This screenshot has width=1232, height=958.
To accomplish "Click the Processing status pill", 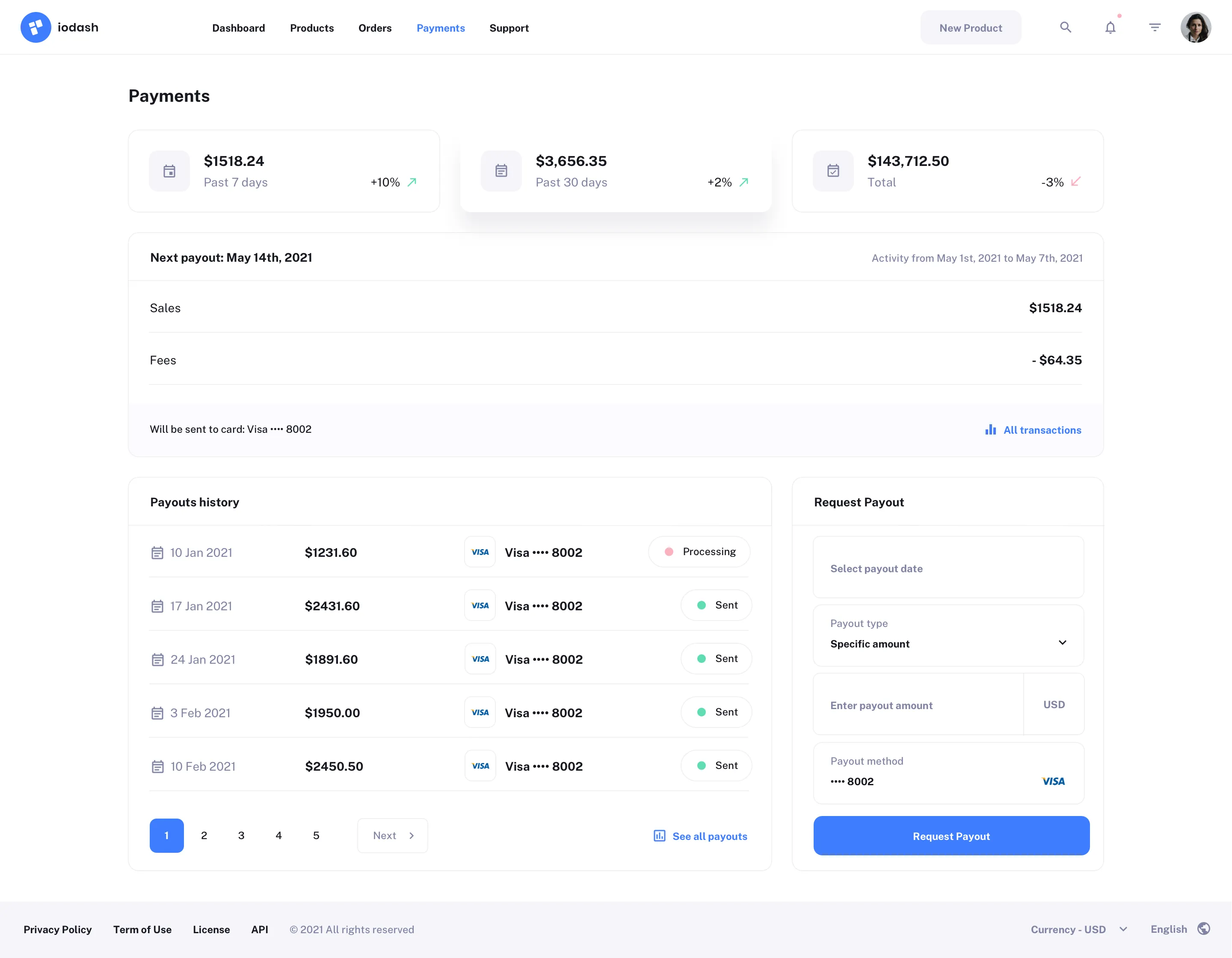I will [699, 551].
